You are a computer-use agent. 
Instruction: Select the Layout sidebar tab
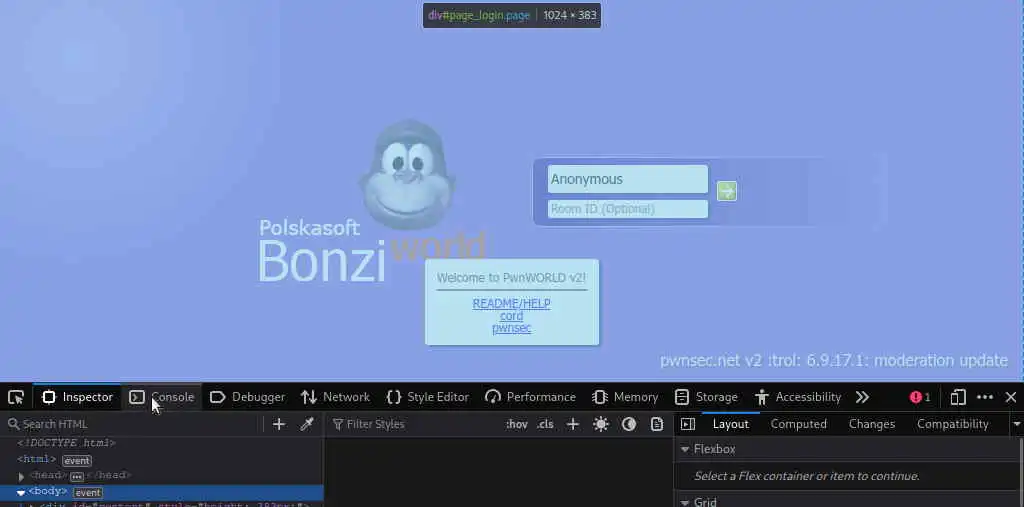(x=731, y=424)
